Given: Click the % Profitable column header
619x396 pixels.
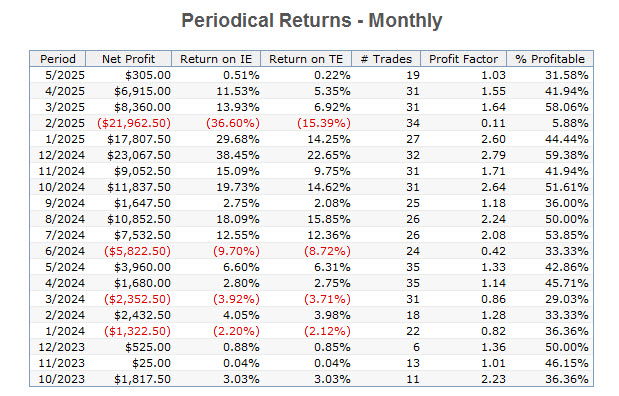Looking at the screenshot, I should click(x=550, y=59).
